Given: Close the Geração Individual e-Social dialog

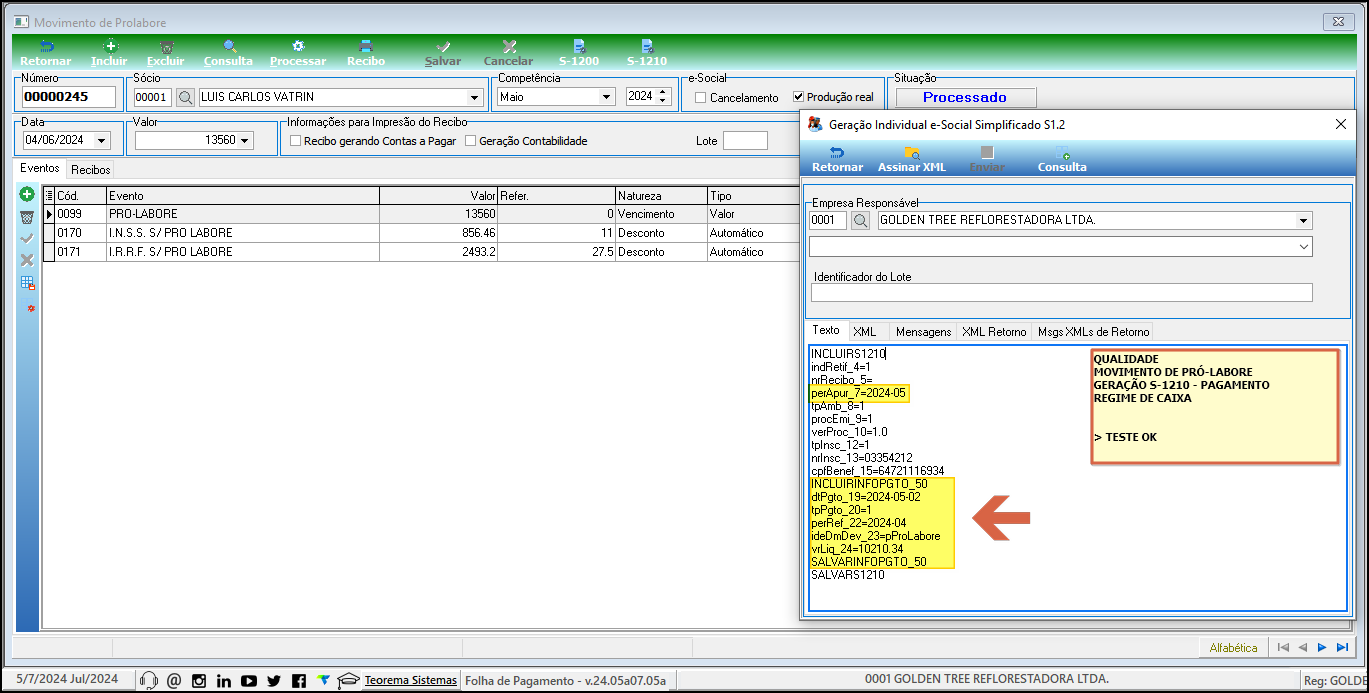Looking at the screenshot, I should click(1341, 124).
